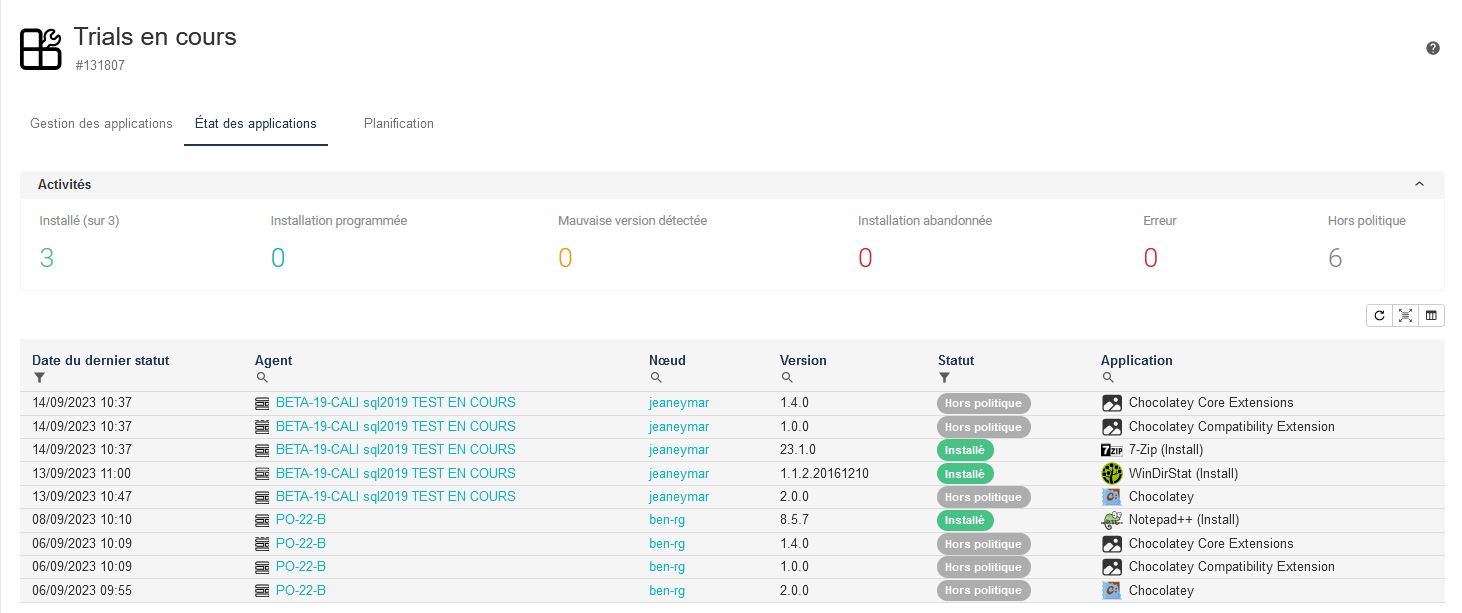Image resolution: width=1462 pixels, height=613 pixels.
Task: Click the WinDirStat application icon
Action: click(x=1111, y=473)
